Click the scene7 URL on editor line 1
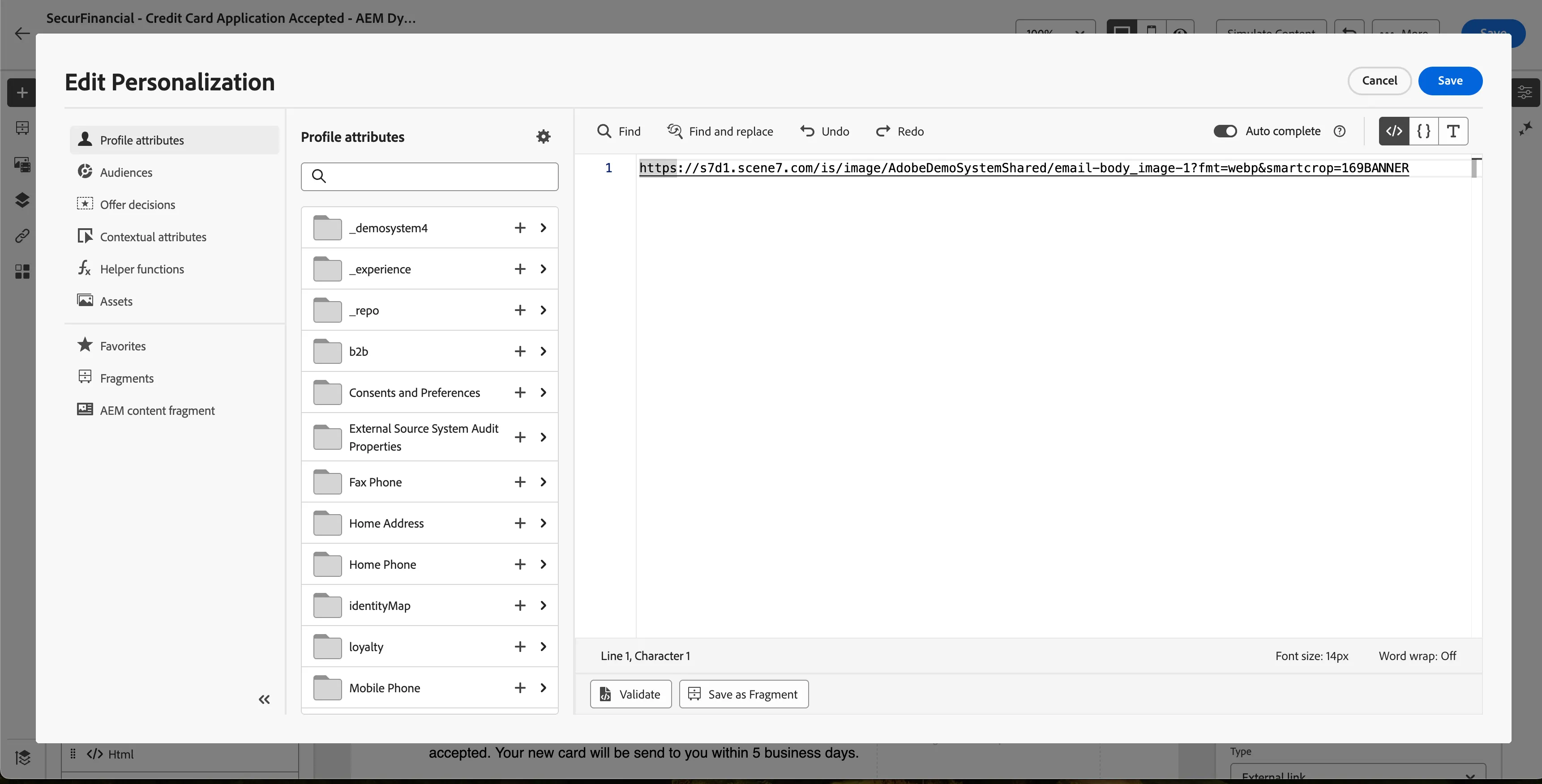Viewport: 1542px width, 784px height. pos(1024,168)
